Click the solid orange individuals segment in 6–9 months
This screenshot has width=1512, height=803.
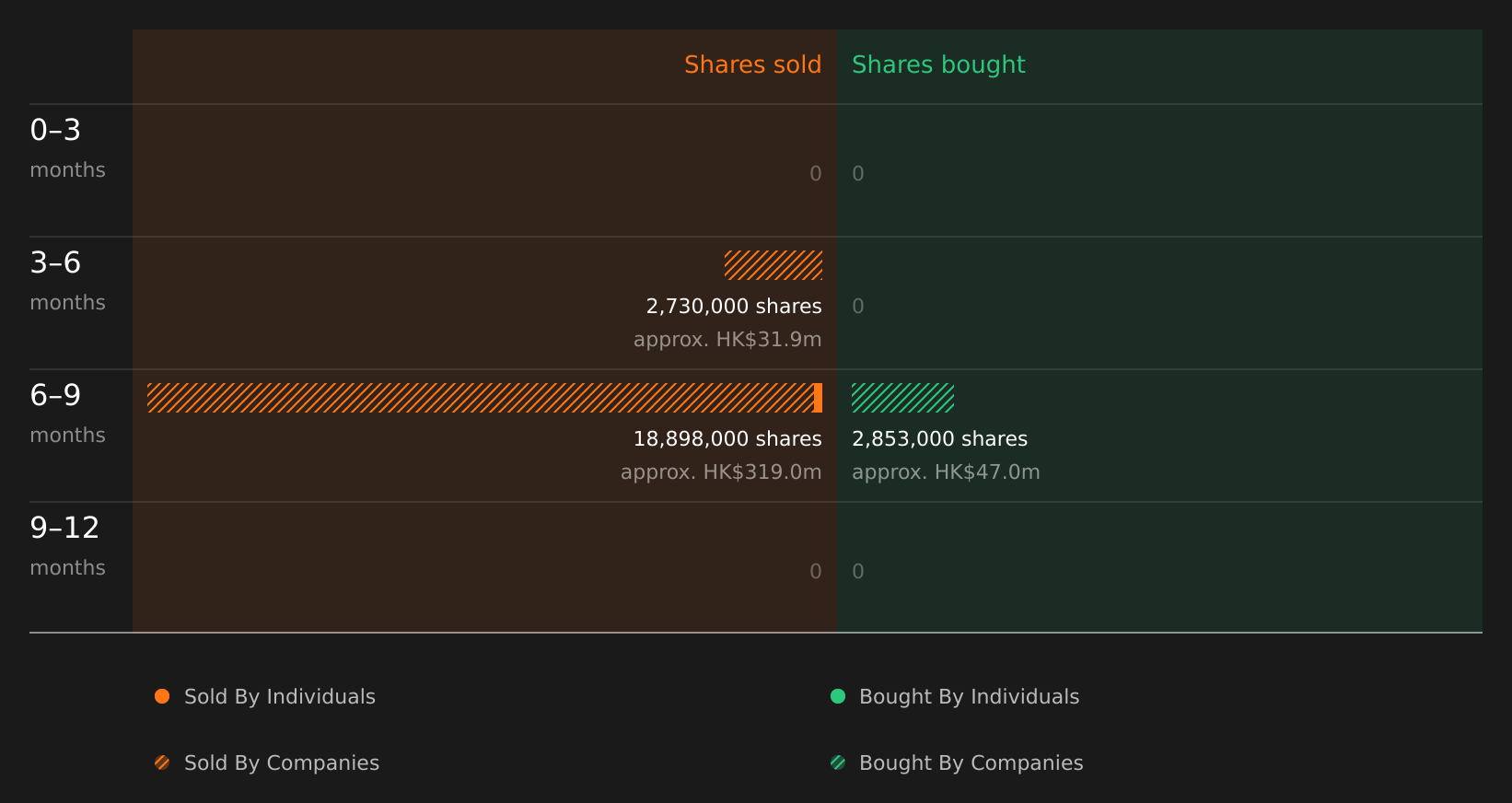click(818, 398)
